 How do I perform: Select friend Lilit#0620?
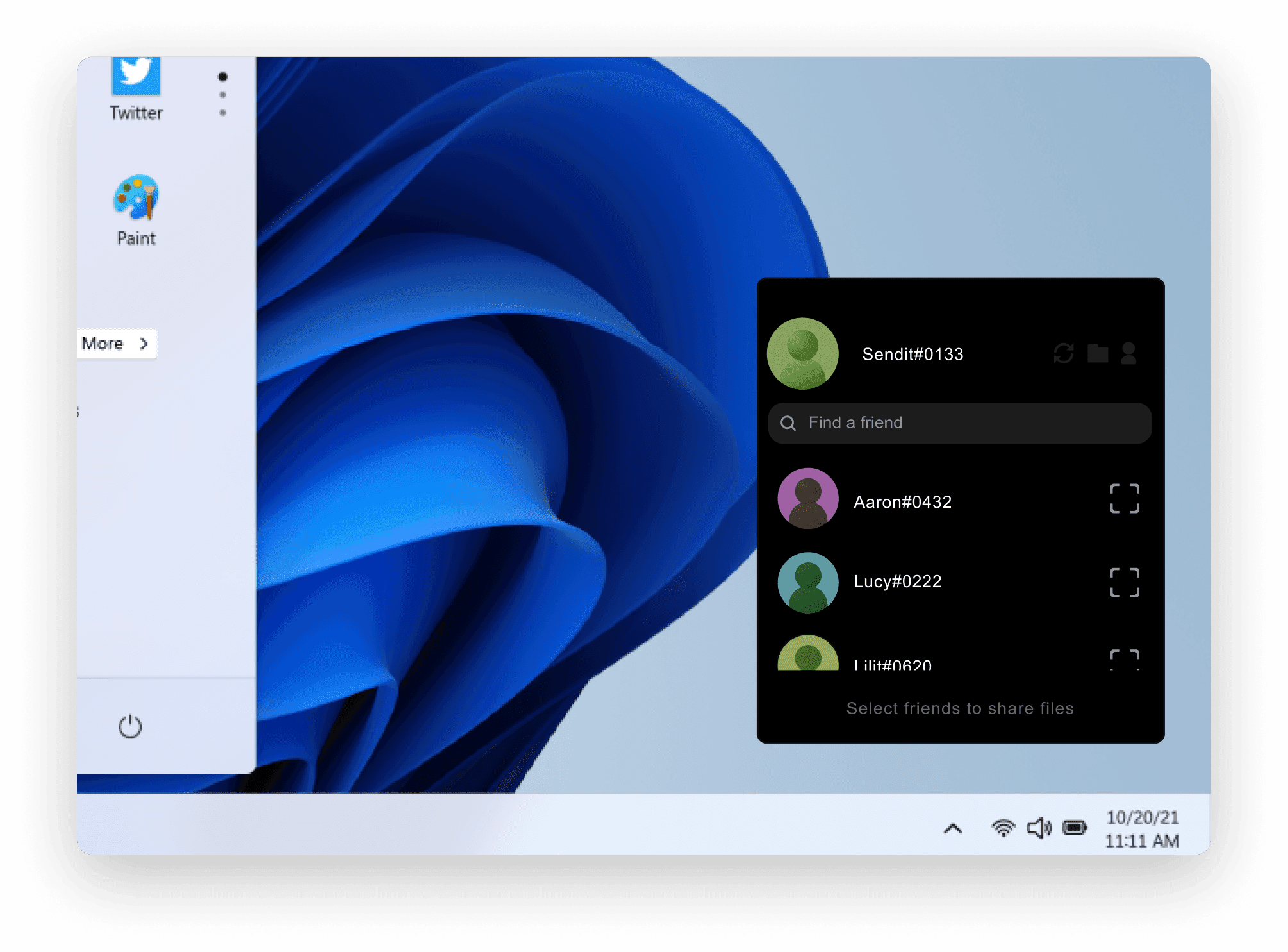pyautogui.click(x=960, y=654)
